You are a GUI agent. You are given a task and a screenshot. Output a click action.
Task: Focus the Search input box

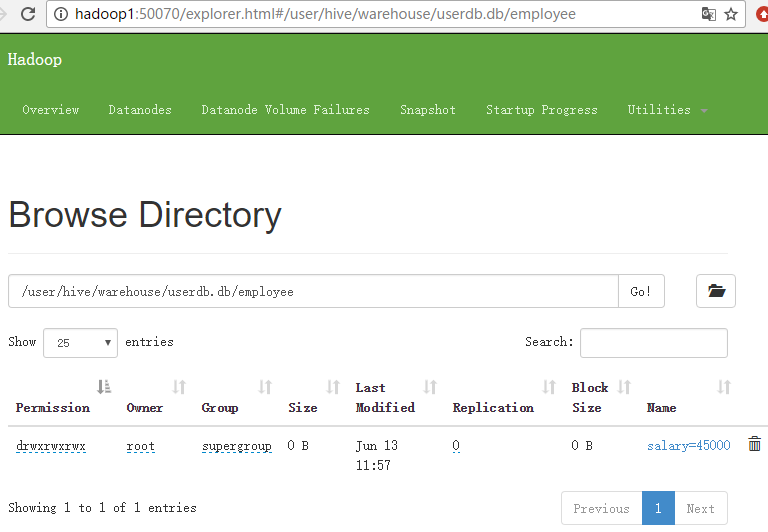click(x=653, y=343)
